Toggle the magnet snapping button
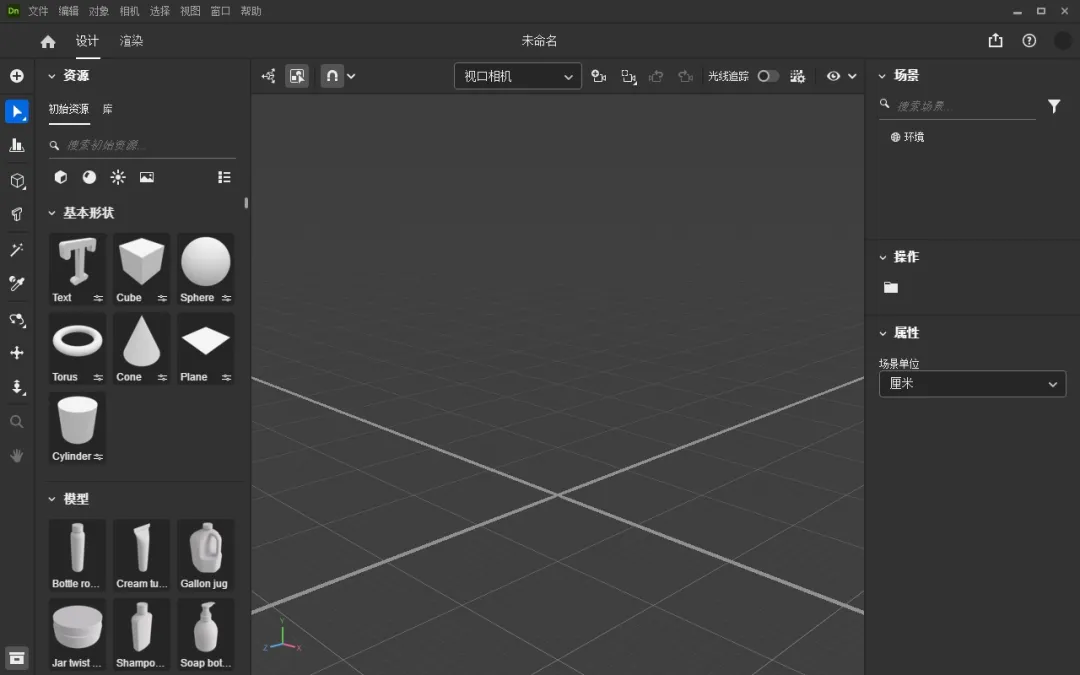Image resolution: width=1080 pixels, height=675 pixels. (x=332, y=76)
